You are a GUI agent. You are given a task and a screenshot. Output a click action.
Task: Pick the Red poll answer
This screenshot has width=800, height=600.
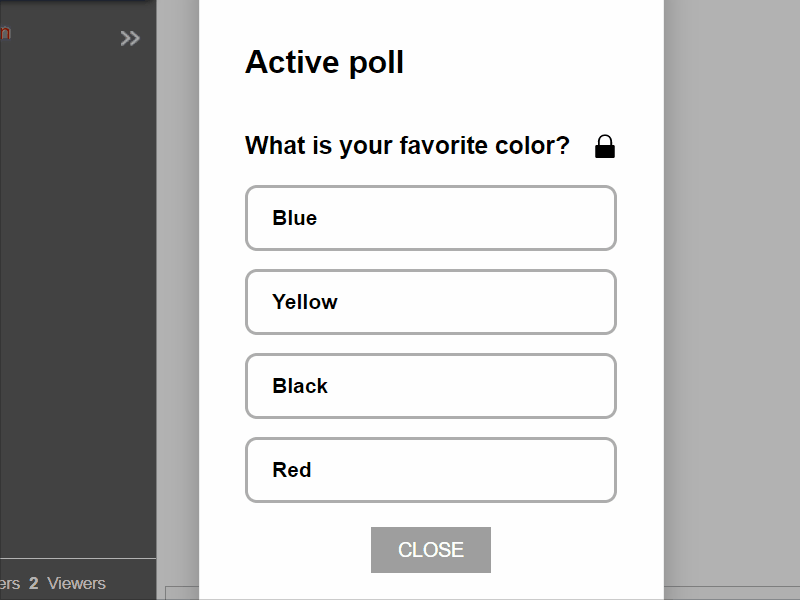430,470
